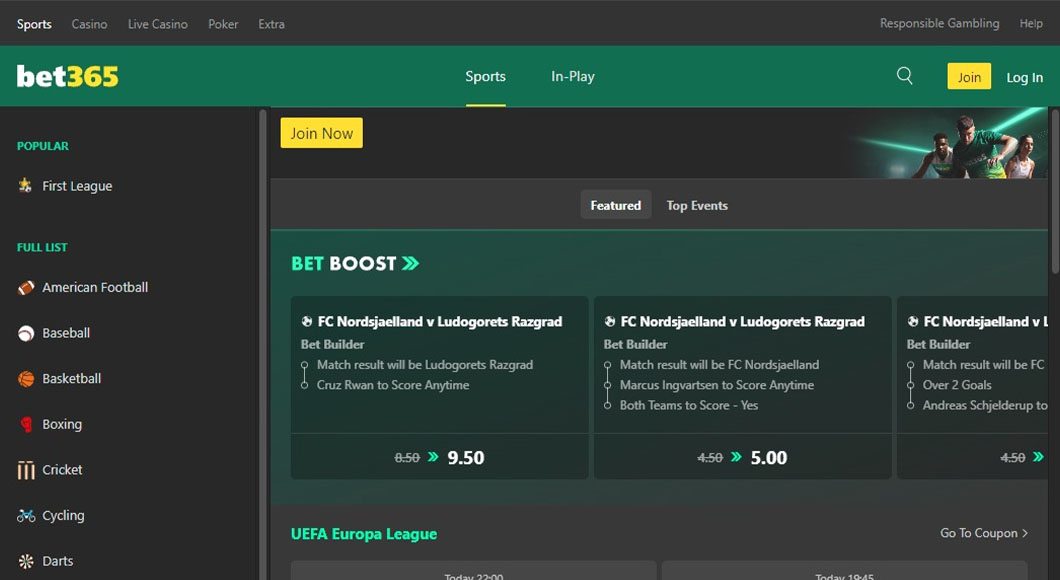This screenshot has height=580, width=1060.
Task: Open Responsible Gambling link
Action: pos(938,23)
